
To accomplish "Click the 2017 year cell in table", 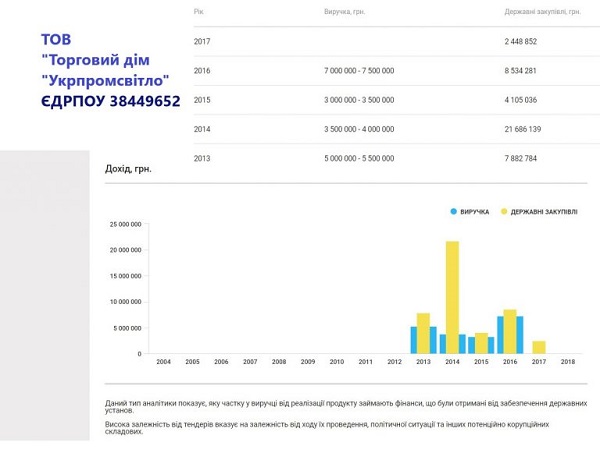I will pyautogui.click(x=202, y=41).
